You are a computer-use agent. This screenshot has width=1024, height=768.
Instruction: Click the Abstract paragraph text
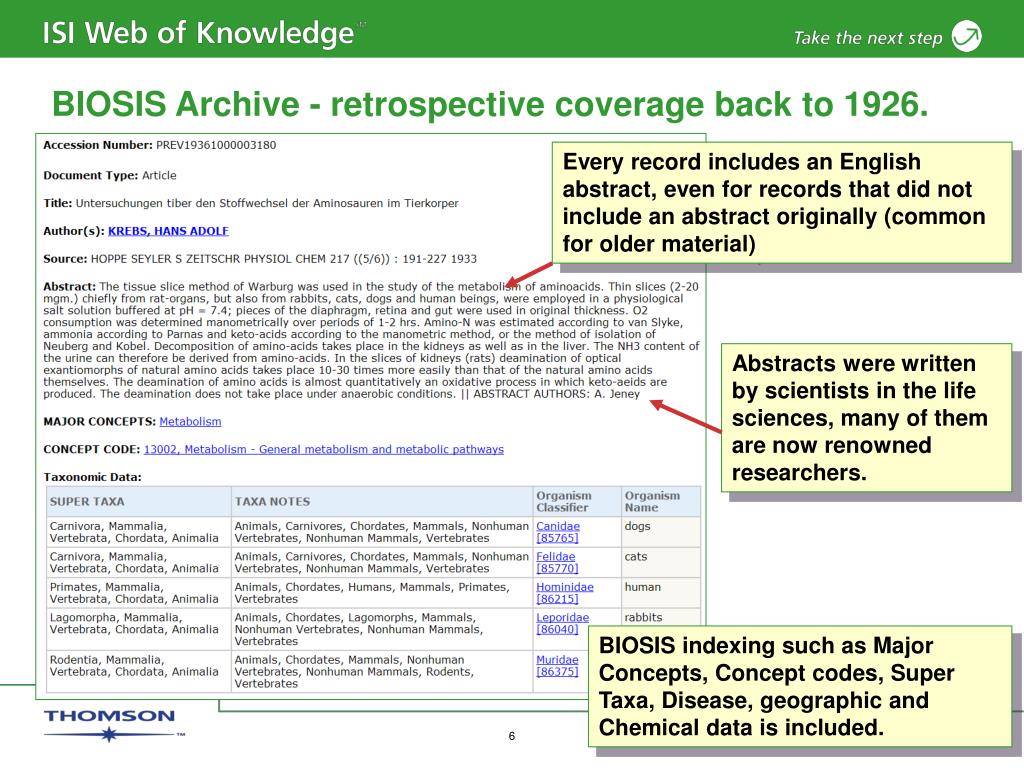(x=371, y=340)
